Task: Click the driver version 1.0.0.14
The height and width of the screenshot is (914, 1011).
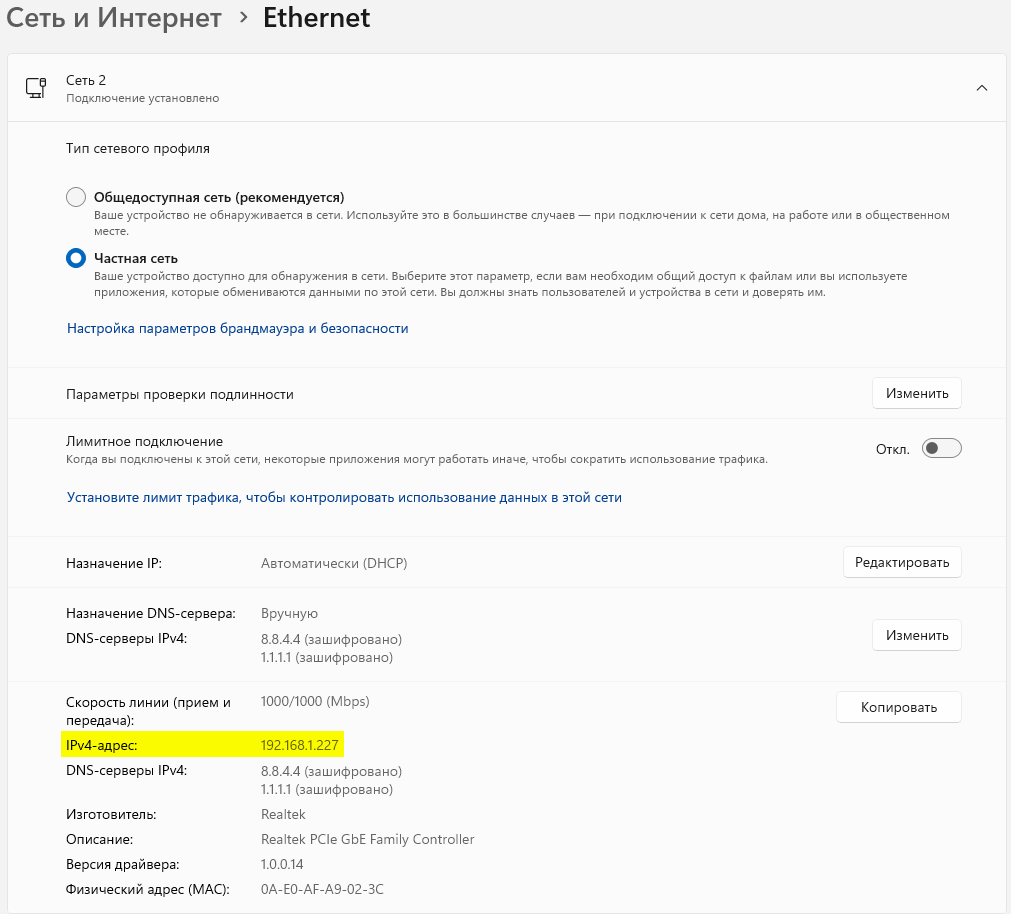Action: 282,864
